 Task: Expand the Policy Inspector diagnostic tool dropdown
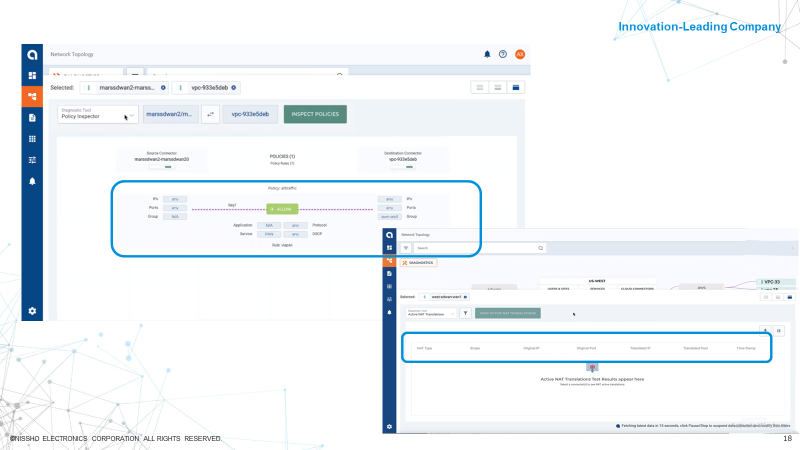[x=98, y=115]
